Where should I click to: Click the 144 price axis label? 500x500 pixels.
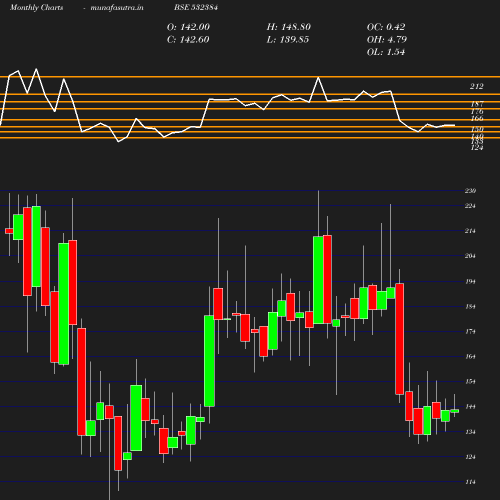[x=470, y=407]
